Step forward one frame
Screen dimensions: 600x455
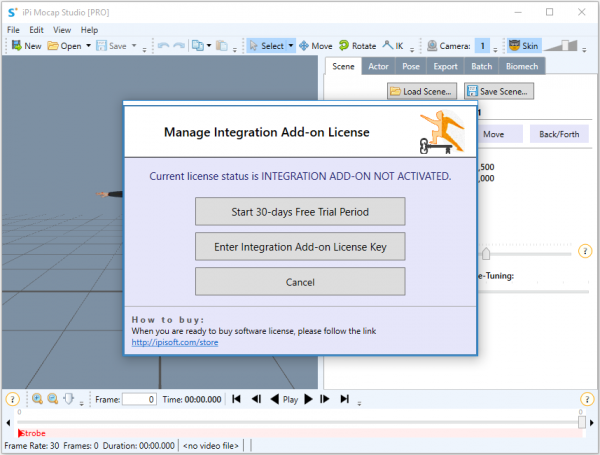(x=325, y=399)
